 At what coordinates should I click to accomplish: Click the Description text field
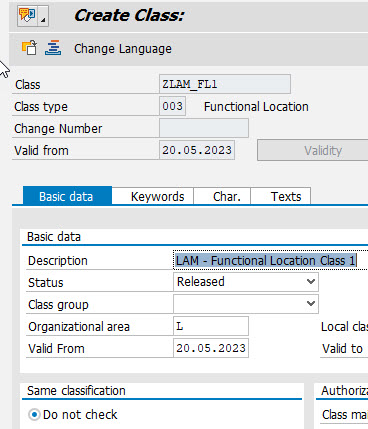point(271,260)
